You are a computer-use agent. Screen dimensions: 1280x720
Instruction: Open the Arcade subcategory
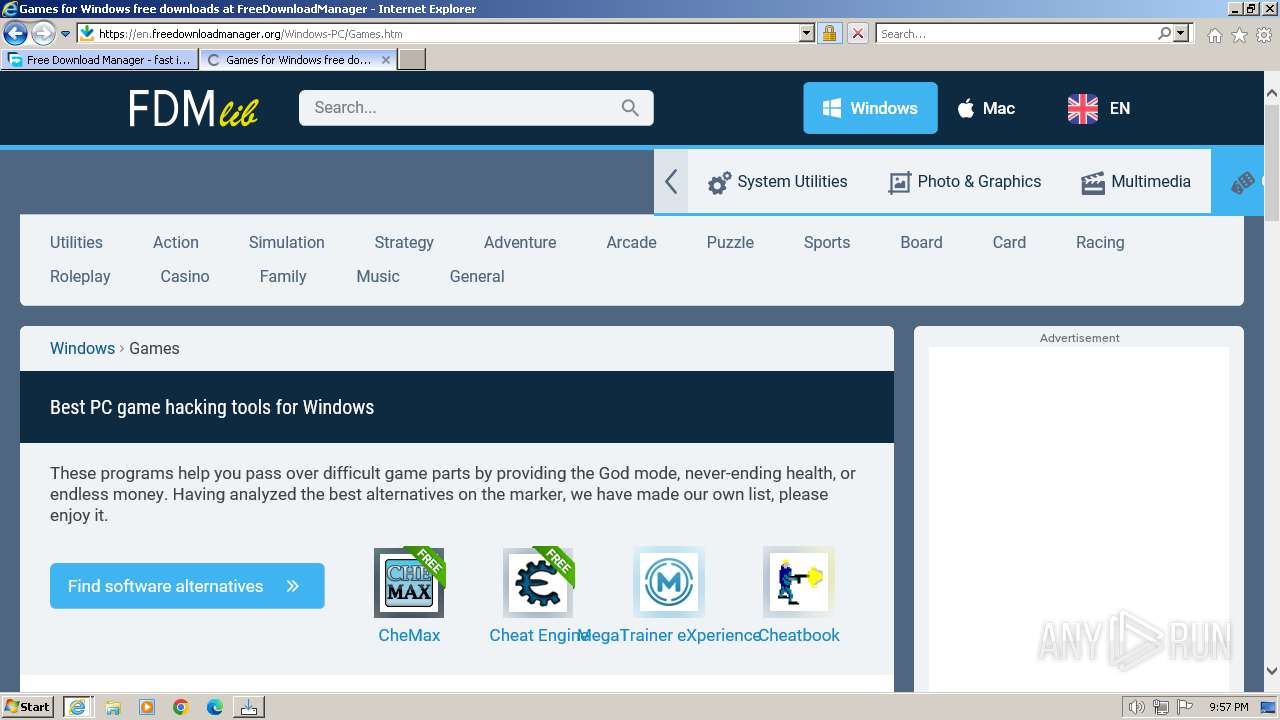[x=632, y=242]
